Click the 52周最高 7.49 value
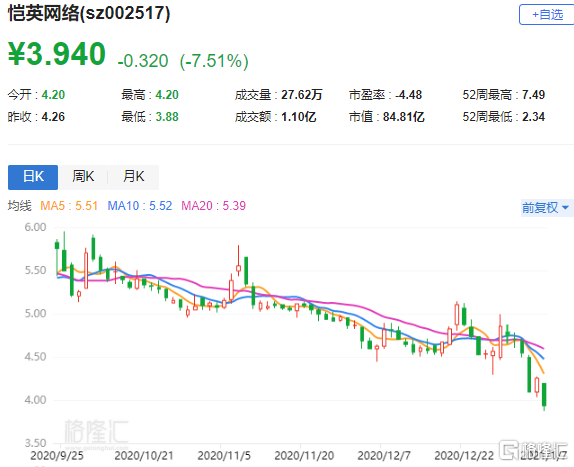574x467 pixels. tap(533, 95)
